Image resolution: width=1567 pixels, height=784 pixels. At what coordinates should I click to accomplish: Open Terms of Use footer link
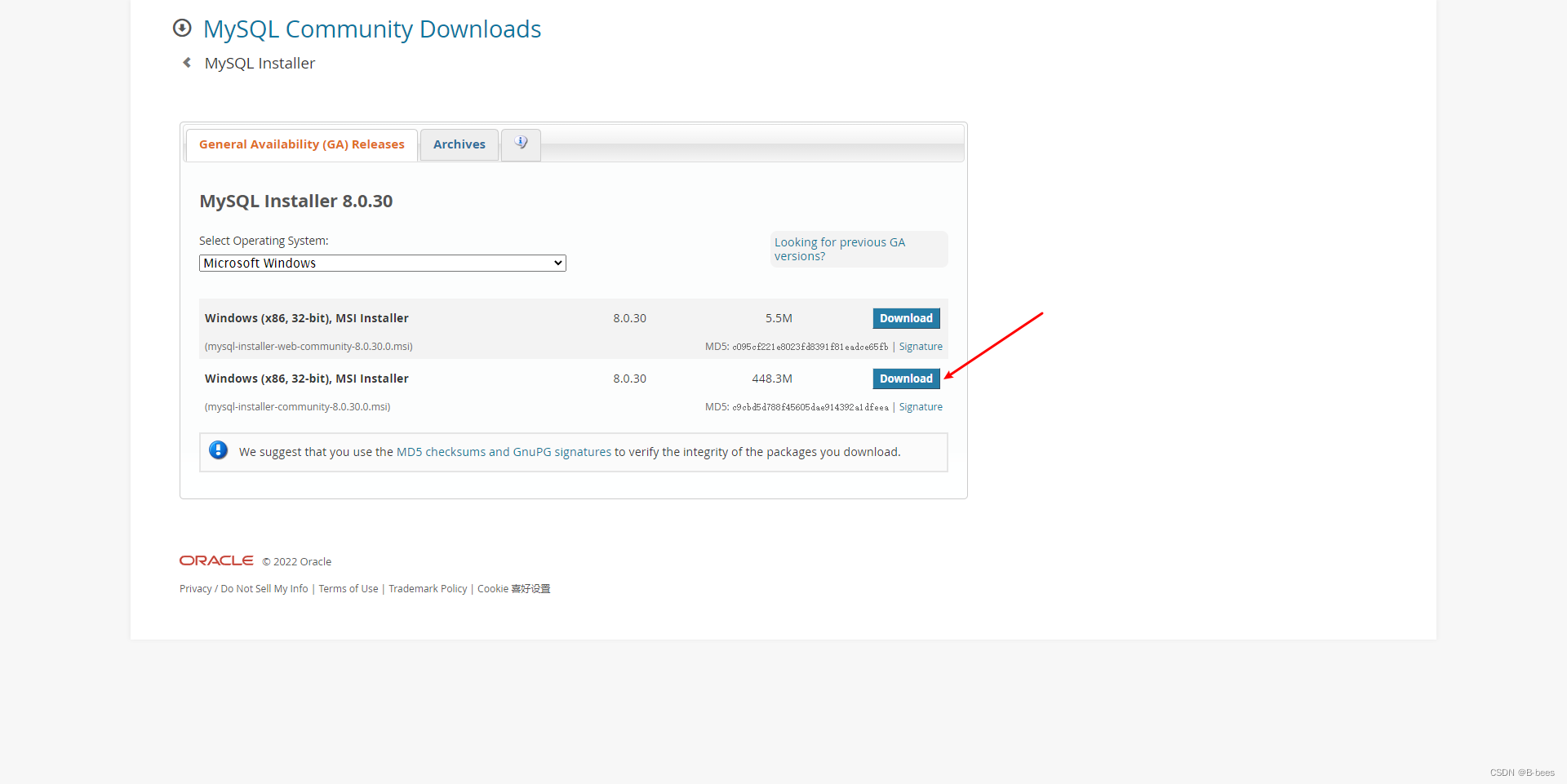[348, 589]
